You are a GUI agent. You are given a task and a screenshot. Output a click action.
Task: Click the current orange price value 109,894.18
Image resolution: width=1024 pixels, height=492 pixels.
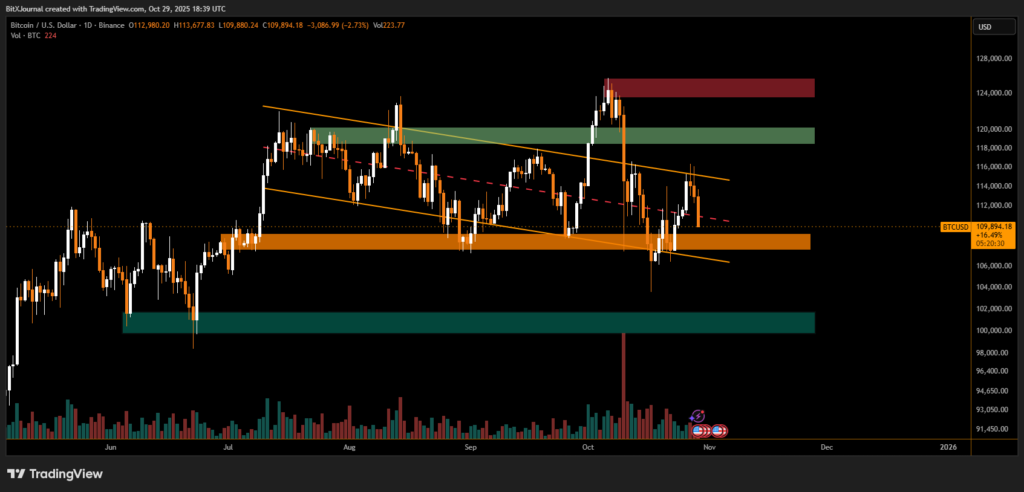click(995, 226)
